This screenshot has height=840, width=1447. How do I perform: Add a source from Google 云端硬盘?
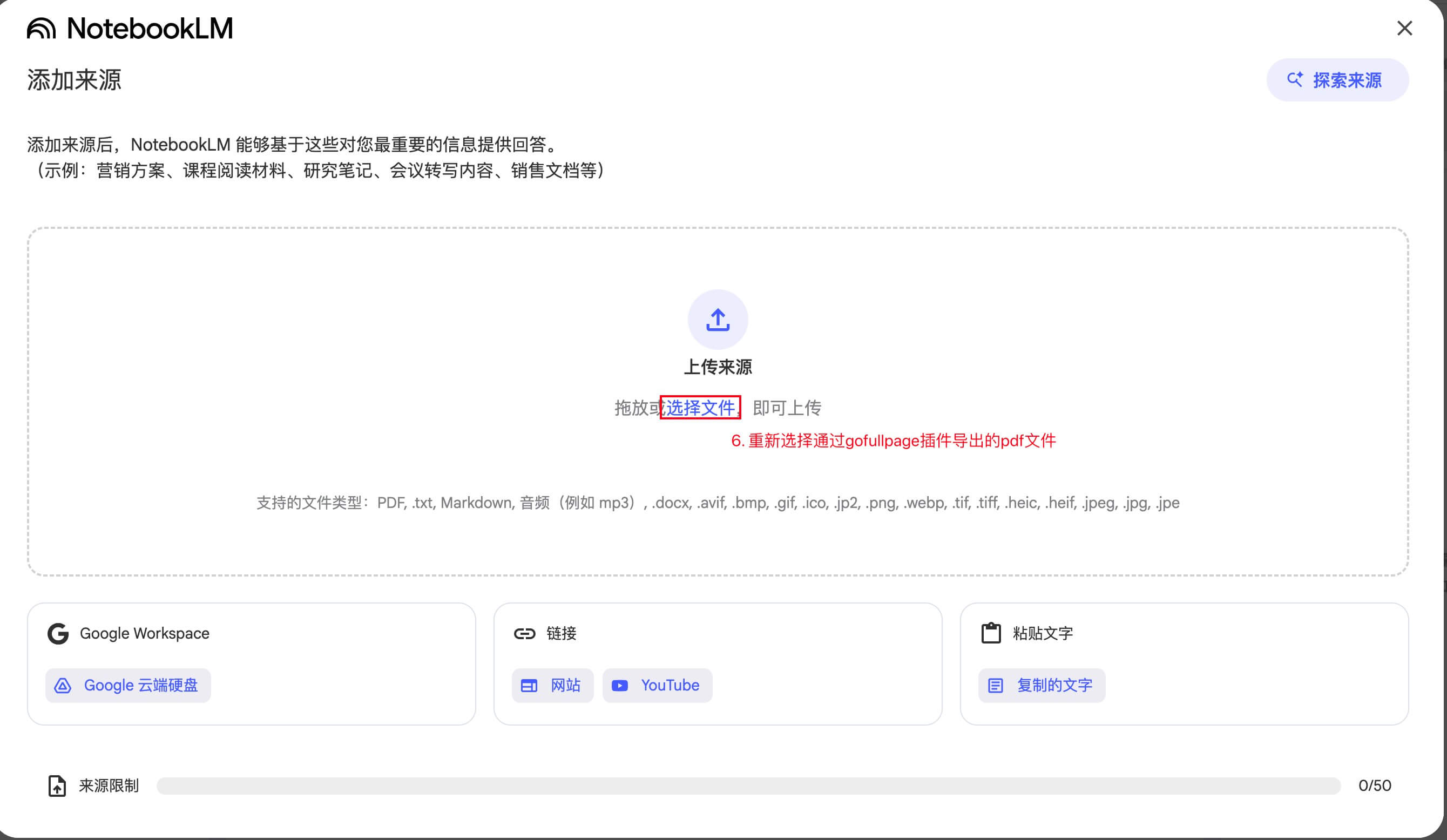click(128, 685)
